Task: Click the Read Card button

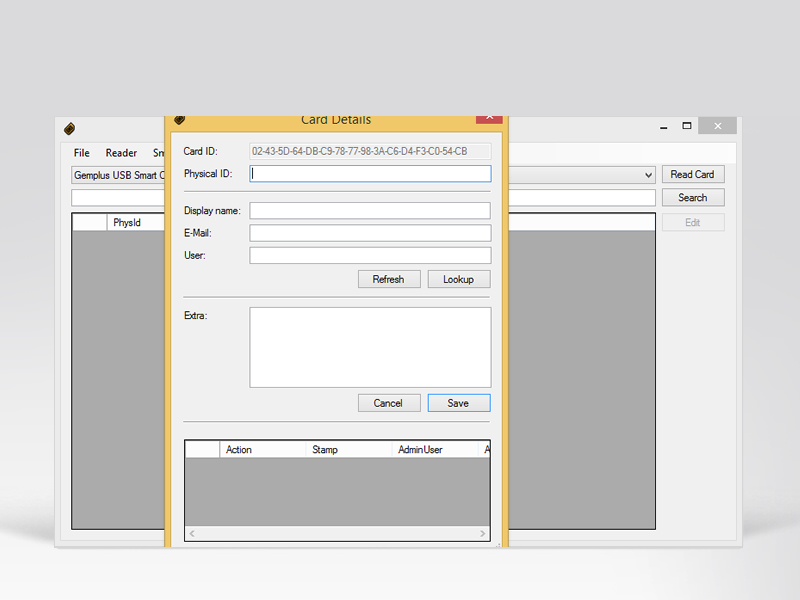Action: point(692,174)
